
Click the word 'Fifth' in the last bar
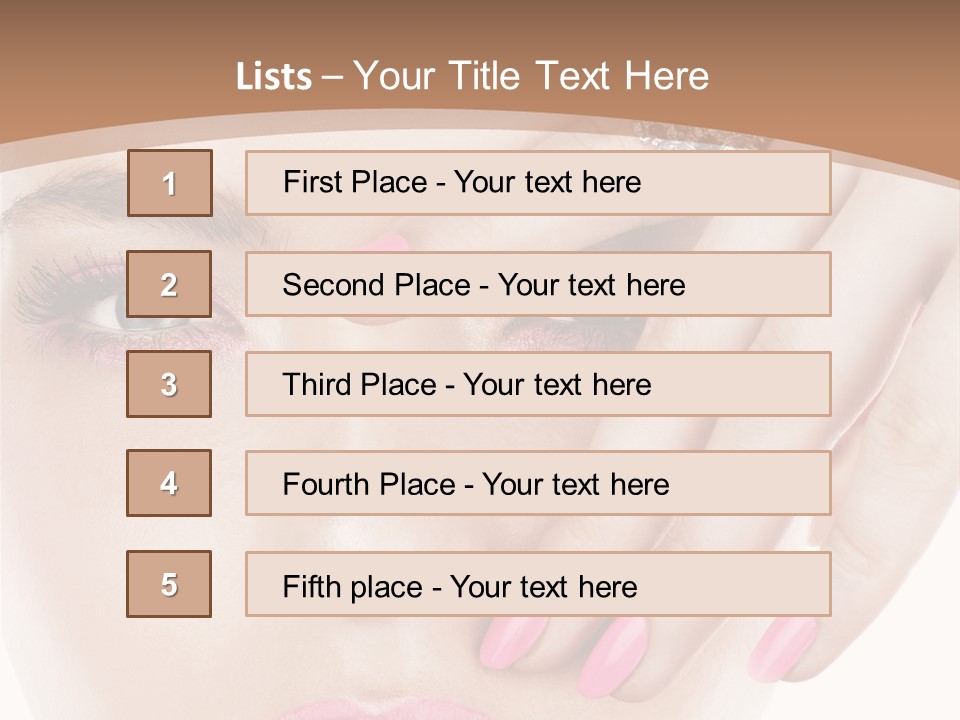[311, 587]
